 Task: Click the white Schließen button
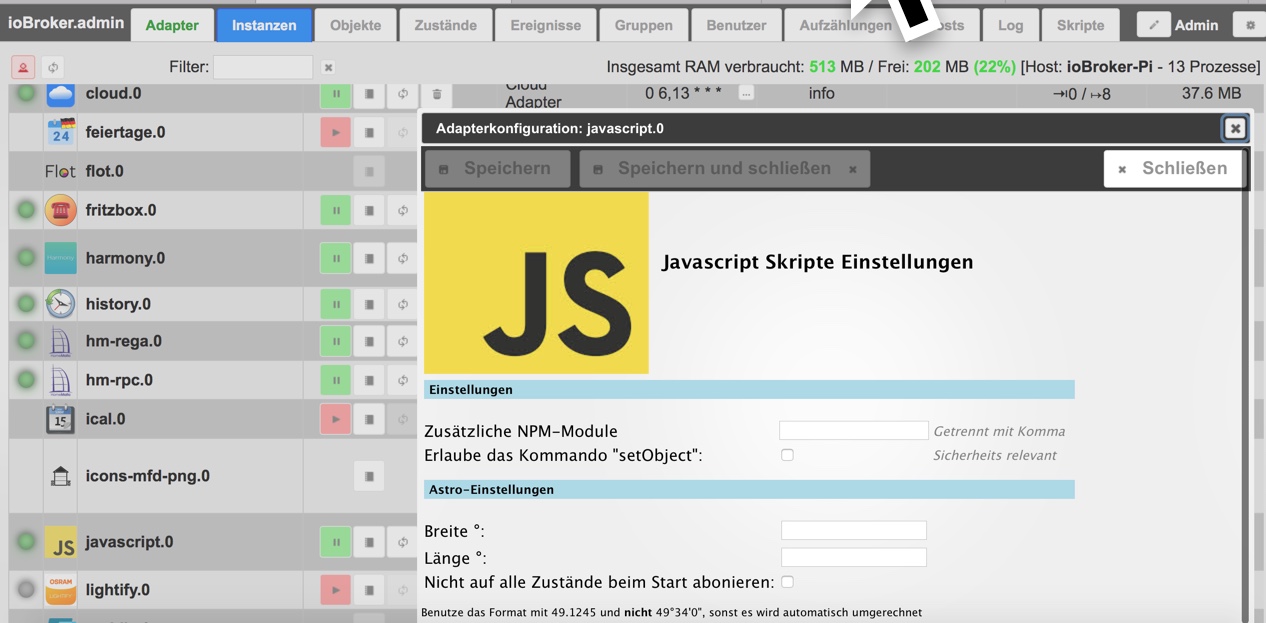pyautogui.click(x=1173, y=169)
